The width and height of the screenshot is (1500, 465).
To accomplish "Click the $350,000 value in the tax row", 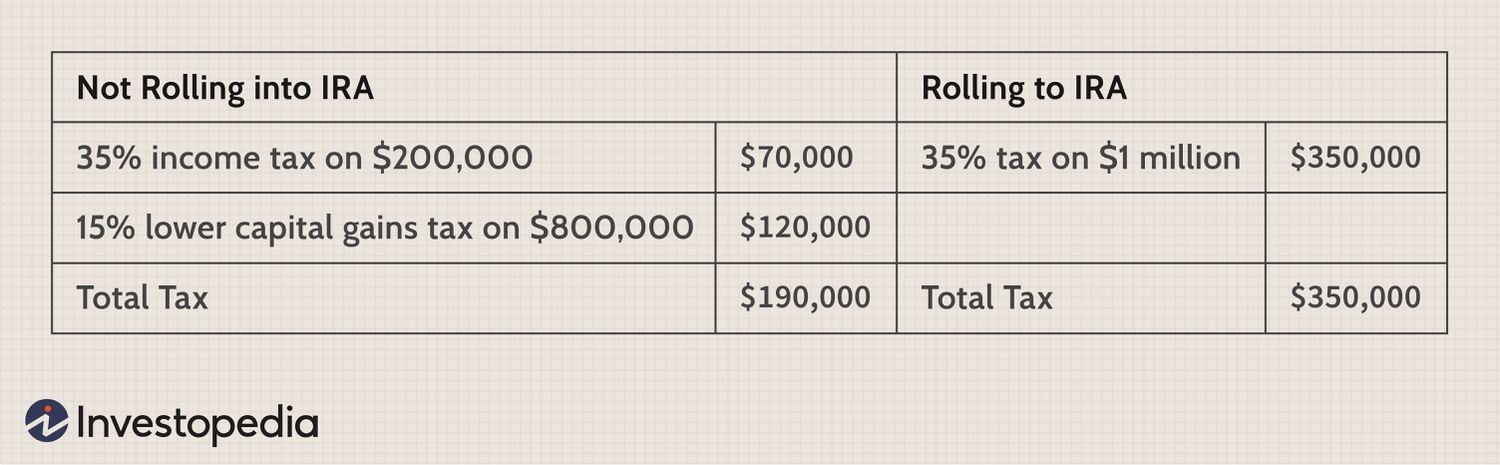I will [1356, 158].
